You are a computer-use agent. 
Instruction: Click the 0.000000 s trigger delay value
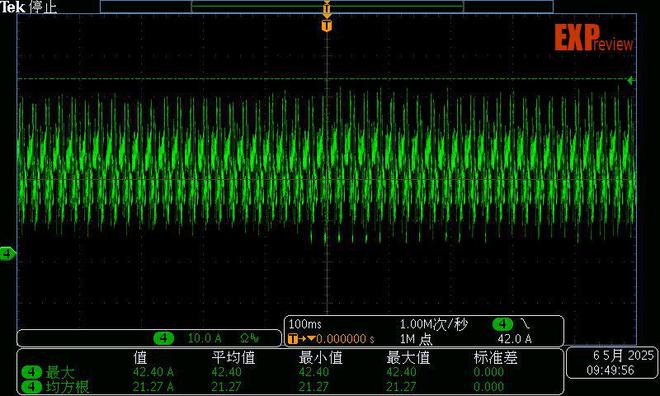[345, 339]
